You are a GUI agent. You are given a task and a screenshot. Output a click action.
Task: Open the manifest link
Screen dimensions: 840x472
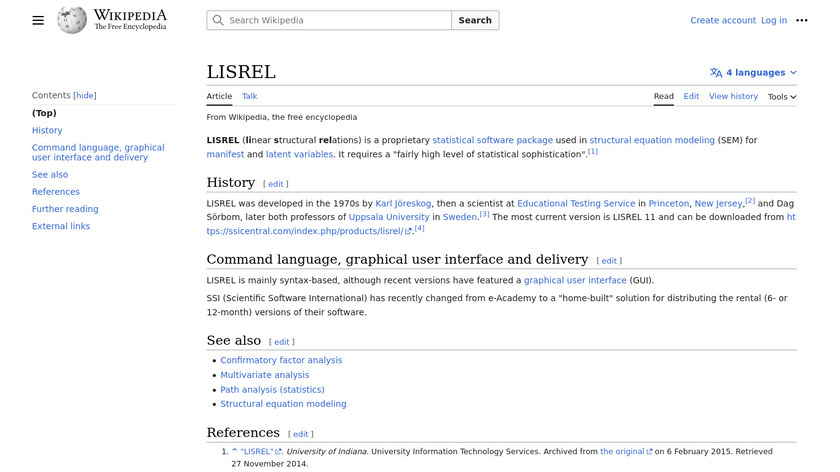pos(225,154)
